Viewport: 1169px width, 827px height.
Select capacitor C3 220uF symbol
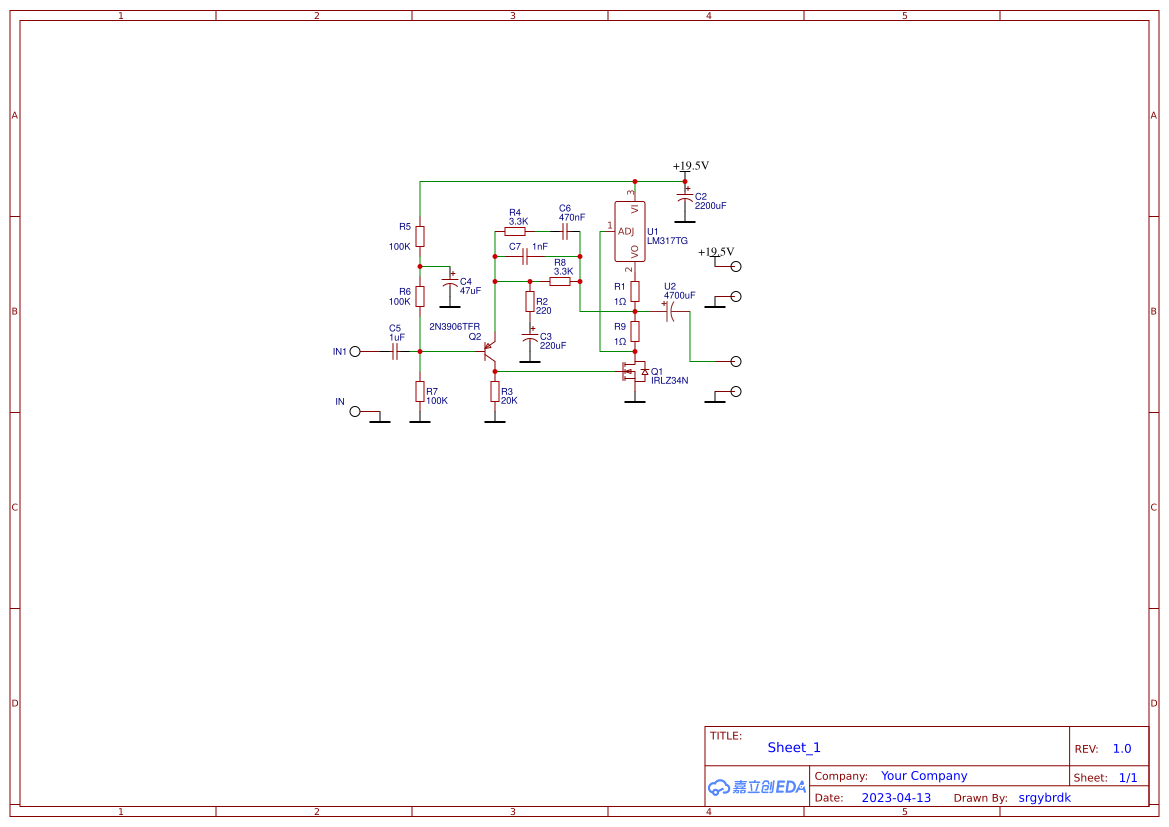530,337
